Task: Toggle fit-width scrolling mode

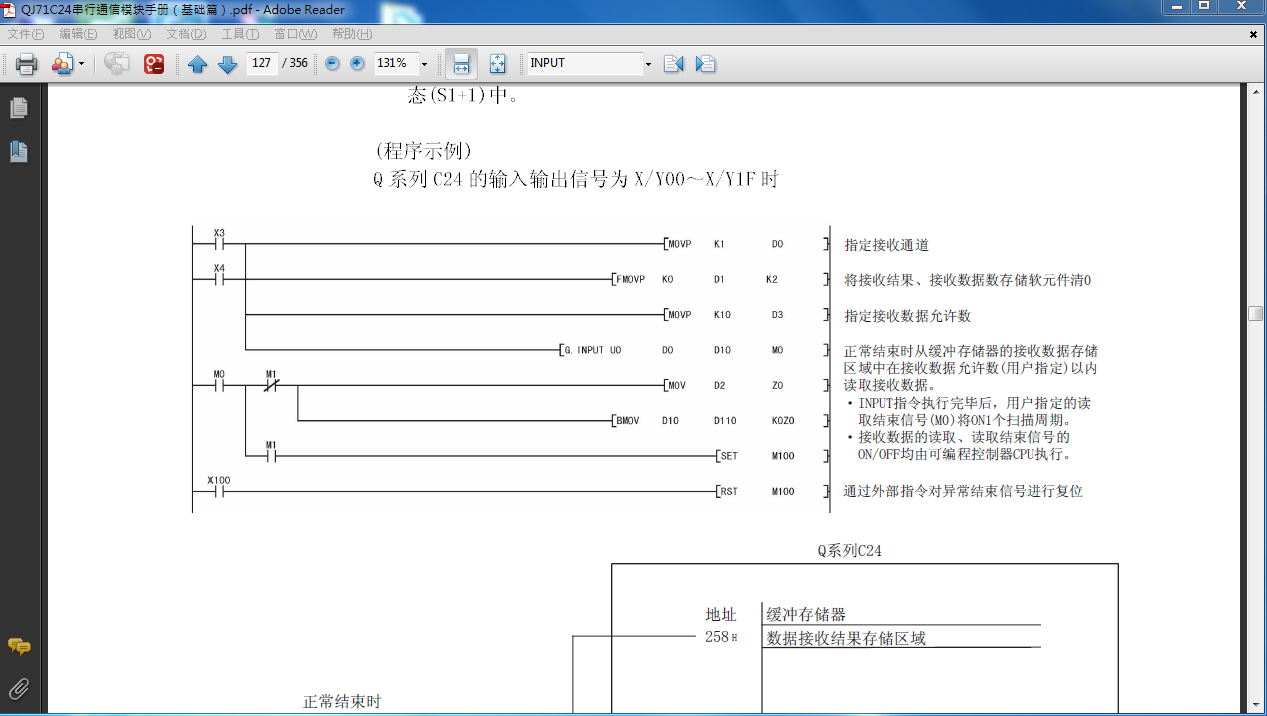Action: click(x=461, y=64)
